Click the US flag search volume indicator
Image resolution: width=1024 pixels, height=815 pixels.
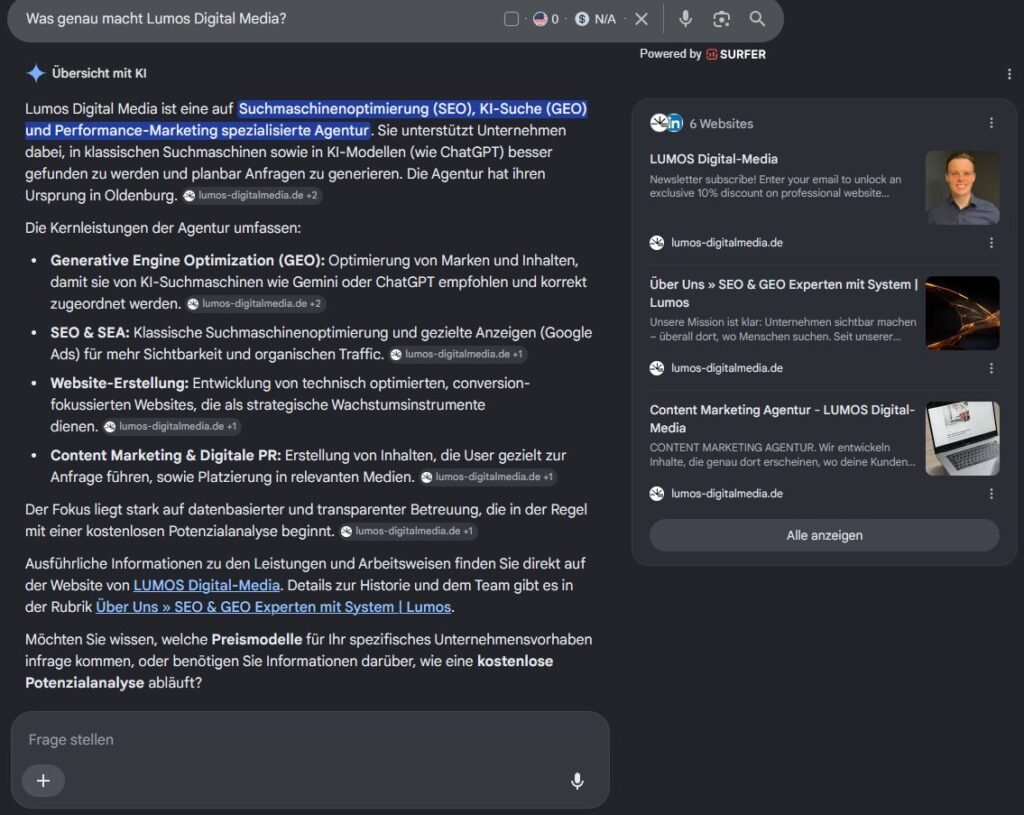[x=546, y=19]
